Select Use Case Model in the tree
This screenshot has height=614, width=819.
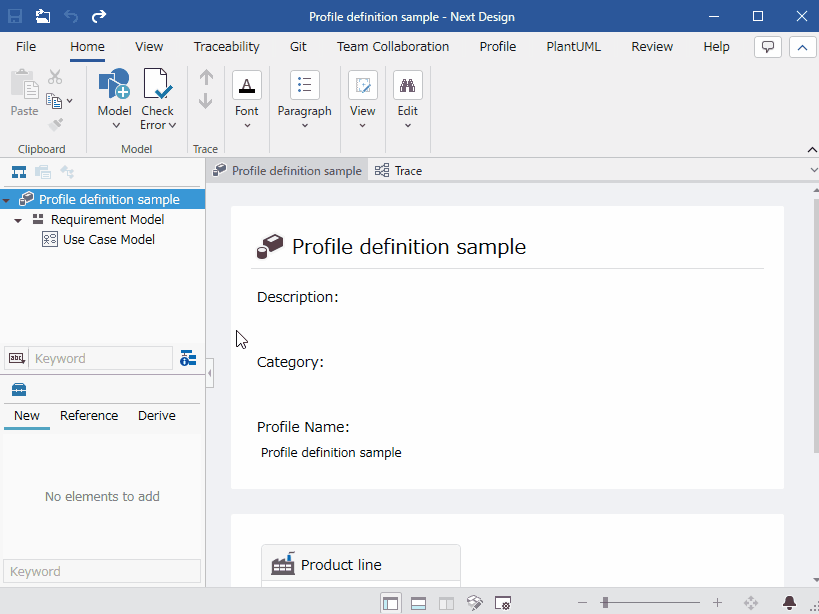(x=109, y=240)
